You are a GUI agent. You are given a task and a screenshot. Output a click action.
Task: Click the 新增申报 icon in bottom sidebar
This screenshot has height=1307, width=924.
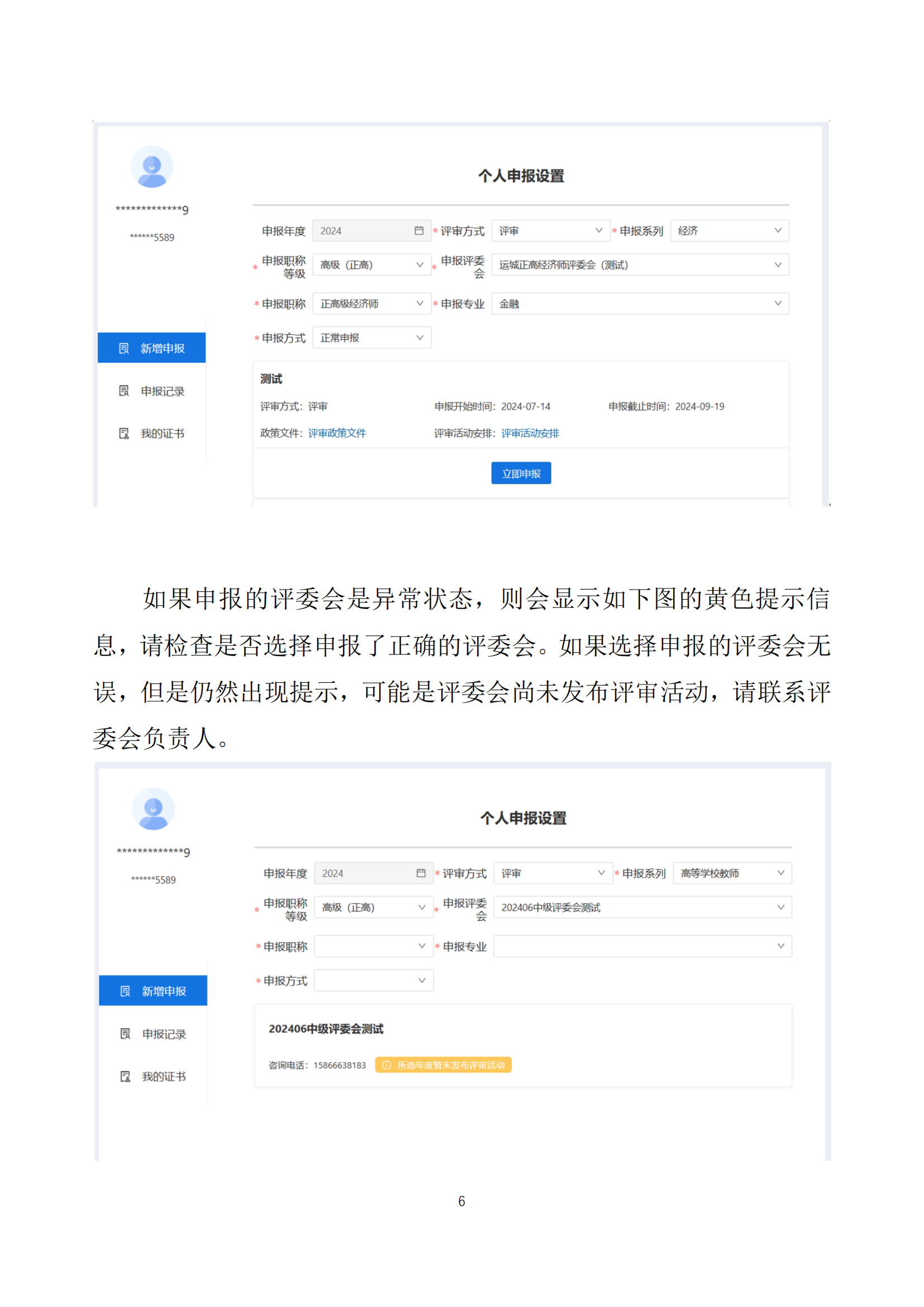tap(125, 991)
